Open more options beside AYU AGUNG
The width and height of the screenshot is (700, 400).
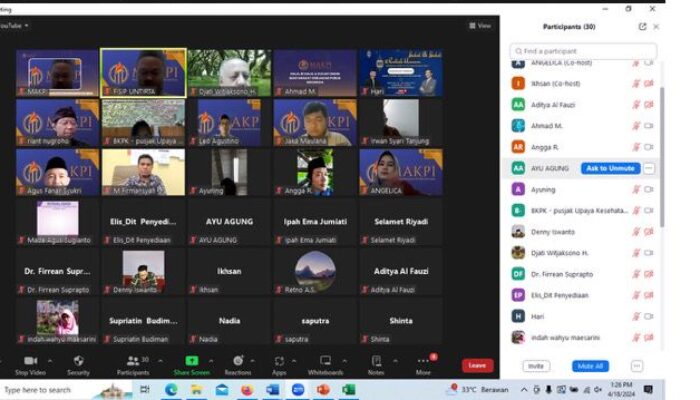pos(649,168)
